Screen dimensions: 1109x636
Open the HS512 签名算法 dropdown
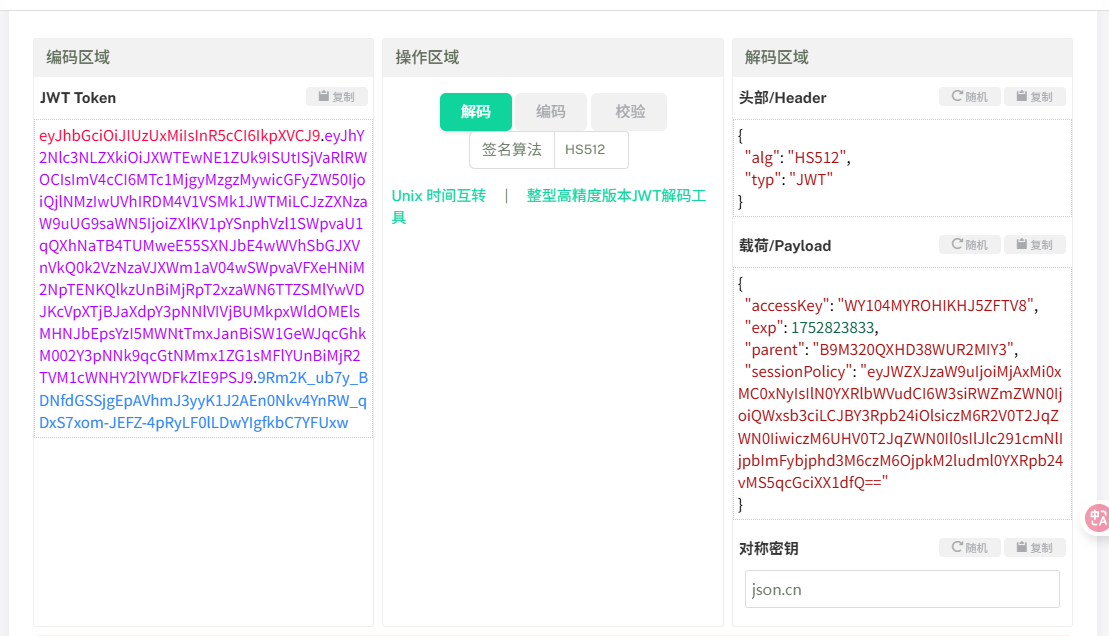point(591,150)
